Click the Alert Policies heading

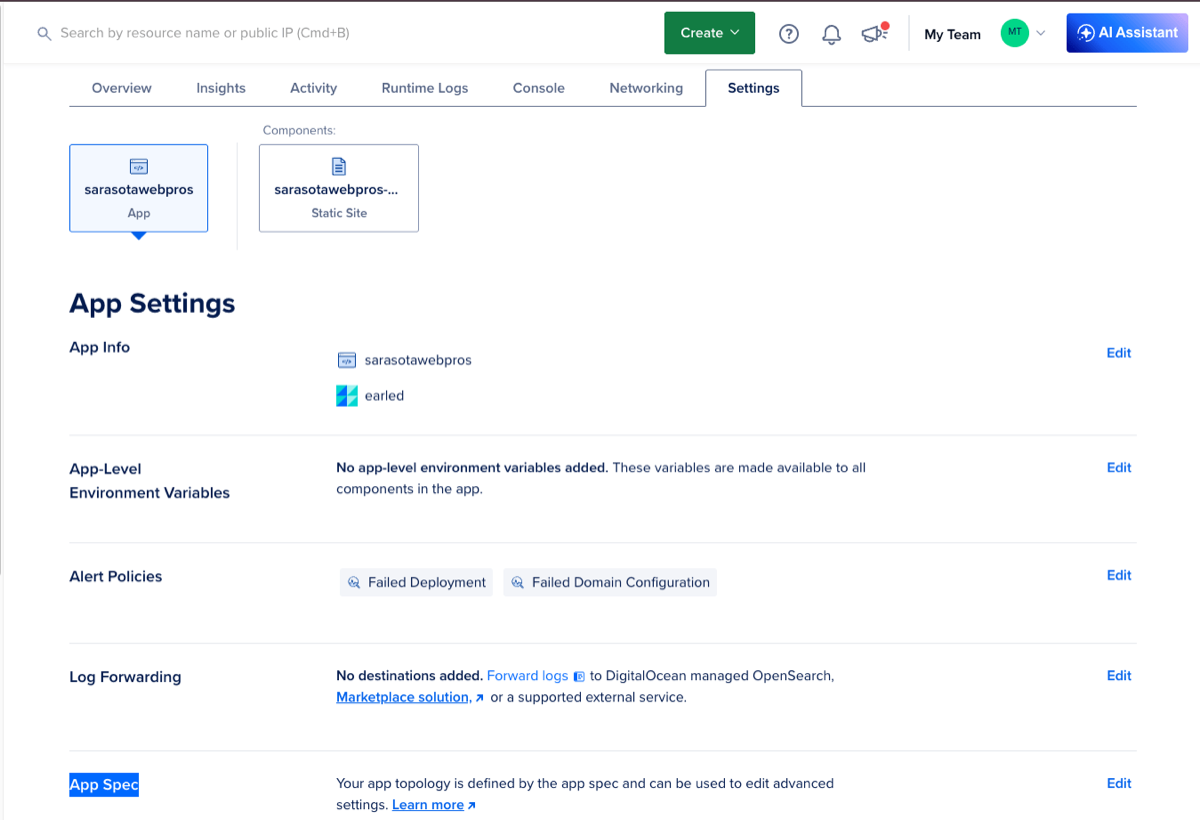pos(115,577)
